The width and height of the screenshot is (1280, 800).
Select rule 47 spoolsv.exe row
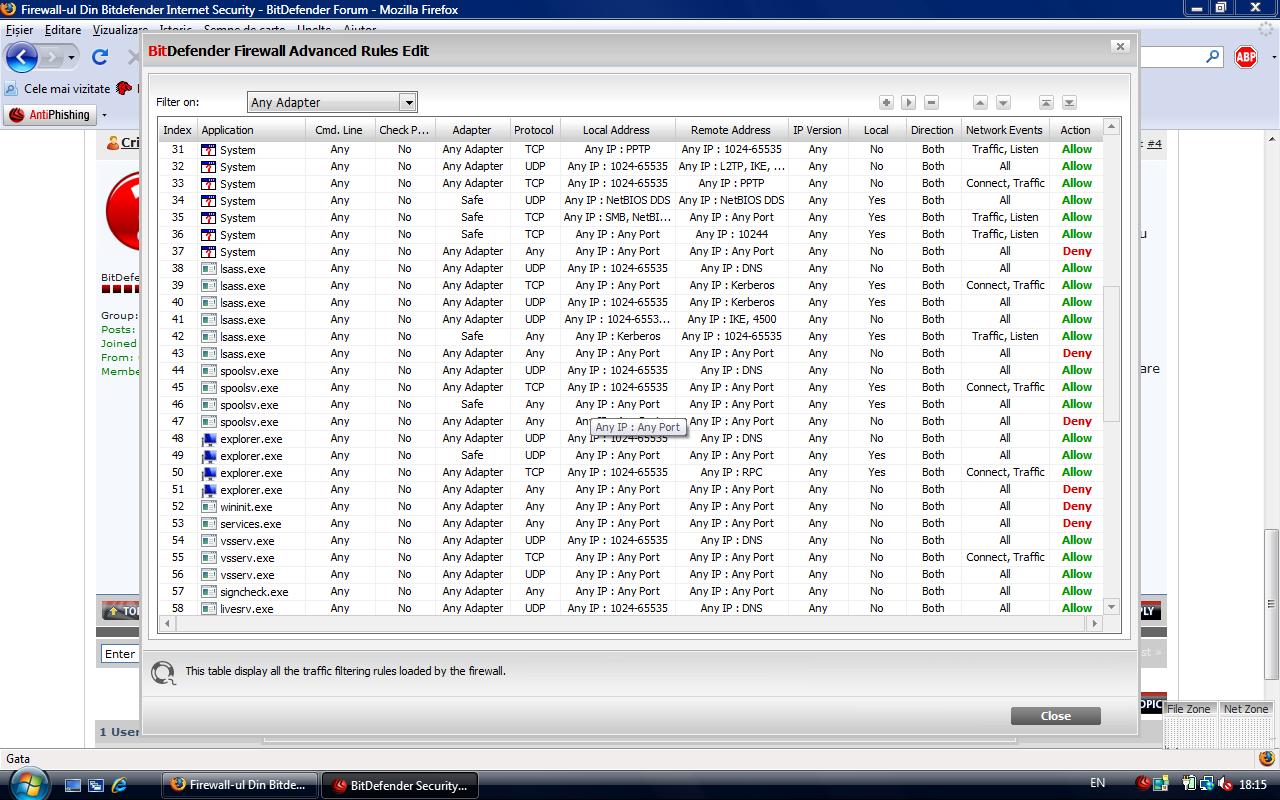pyautogui.click(x=631, y=422)
